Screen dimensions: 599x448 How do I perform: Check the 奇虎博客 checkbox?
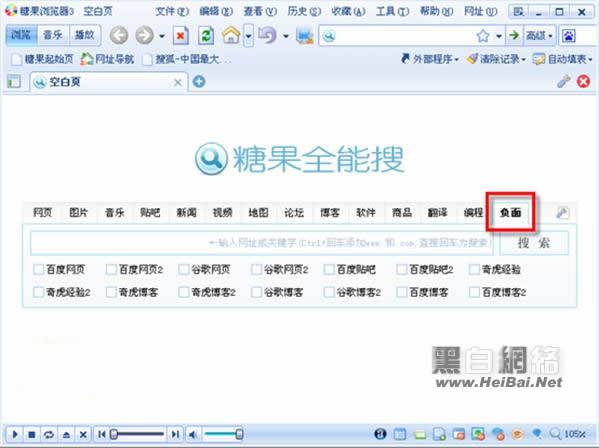111,293
